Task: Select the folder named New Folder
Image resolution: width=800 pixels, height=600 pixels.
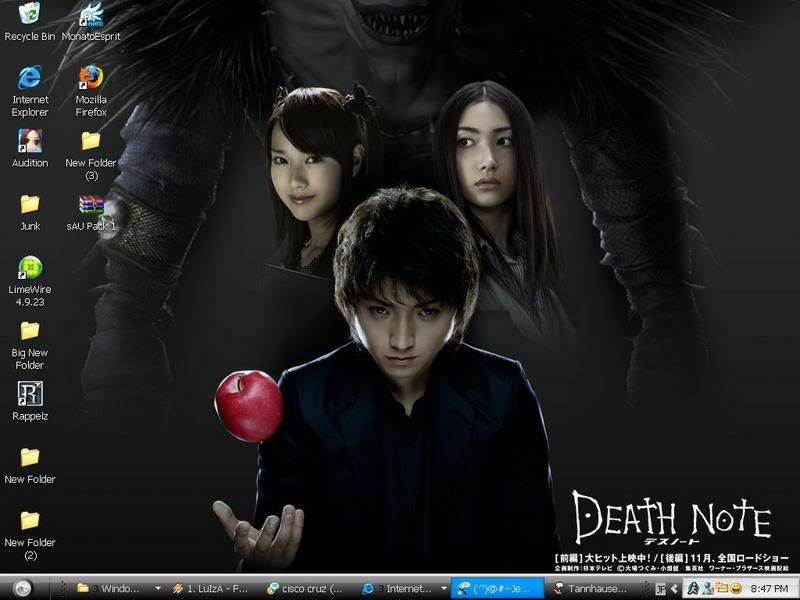Action: pos(30,465)
